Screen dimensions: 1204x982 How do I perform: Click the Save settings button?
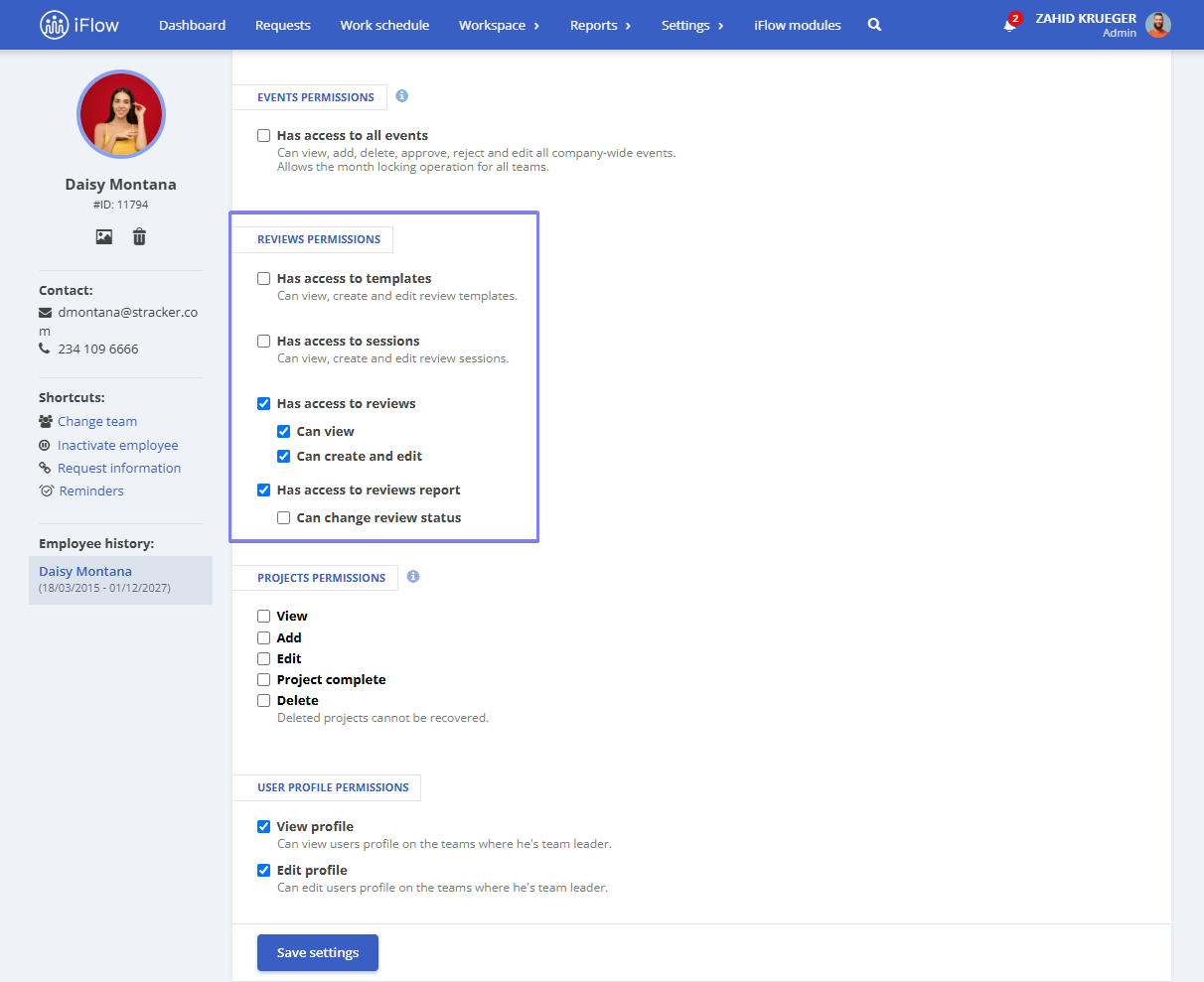318,952
